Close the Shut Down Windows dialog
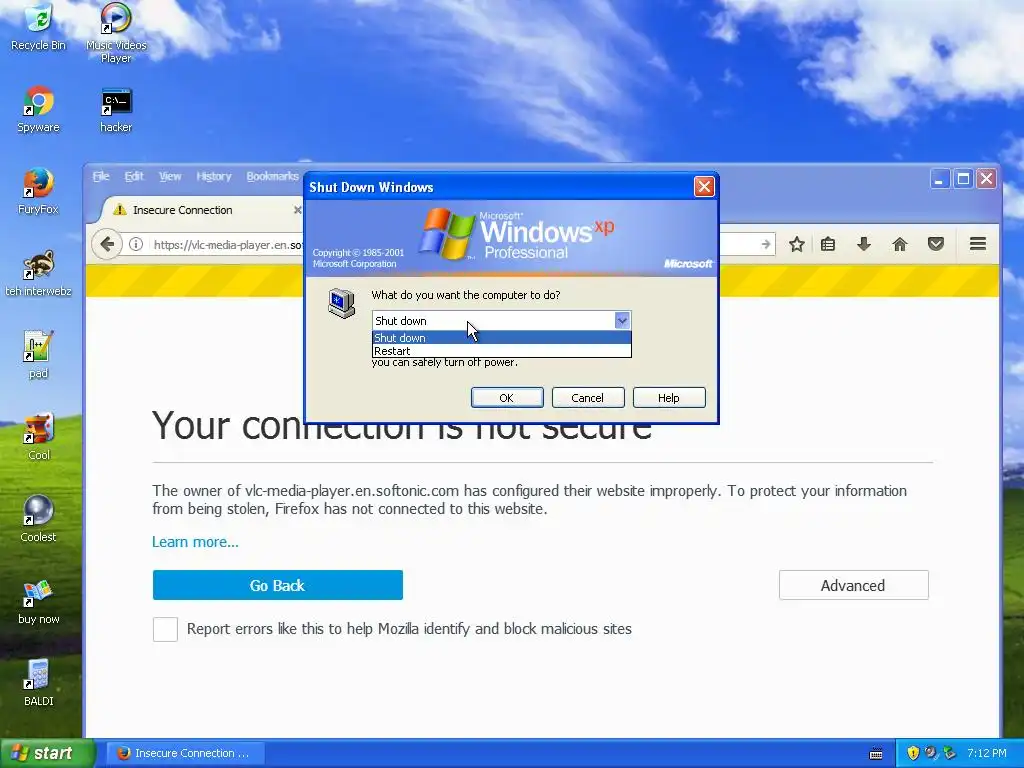The image size is (1024, 768). tap(704, 187)
